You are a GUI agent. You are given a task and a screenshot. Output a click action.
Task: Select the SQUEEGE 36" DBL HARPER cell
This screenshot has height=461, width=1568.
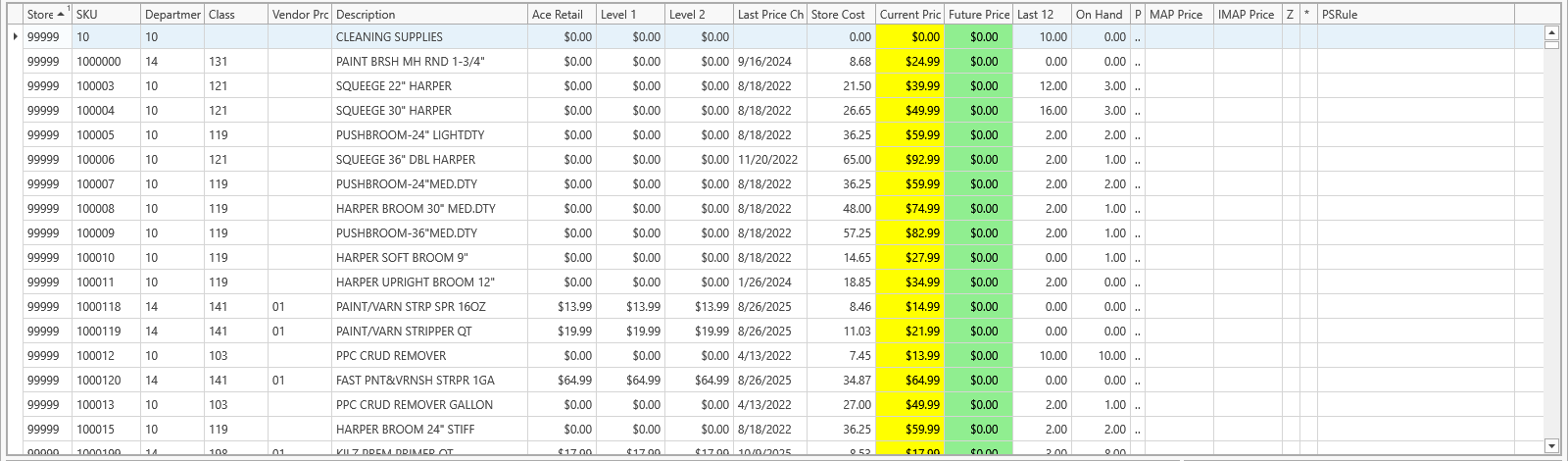(x=429, y=160)
